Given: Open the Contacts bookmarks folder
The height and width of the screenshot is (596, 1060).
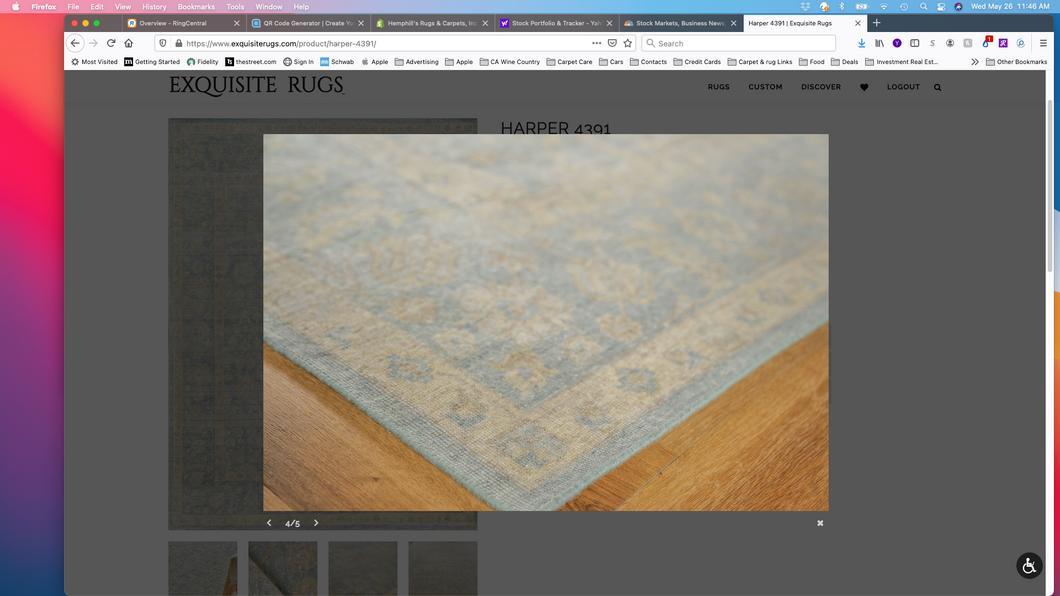Looking at the screenshot, I should [x=648, y=61].
